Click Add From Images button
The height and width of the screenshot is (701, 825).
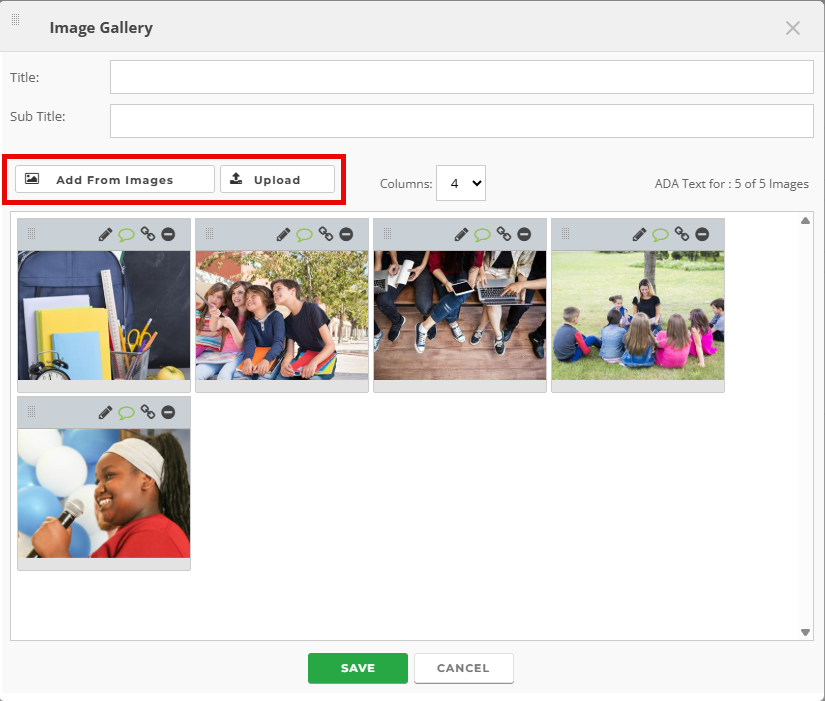115,179
